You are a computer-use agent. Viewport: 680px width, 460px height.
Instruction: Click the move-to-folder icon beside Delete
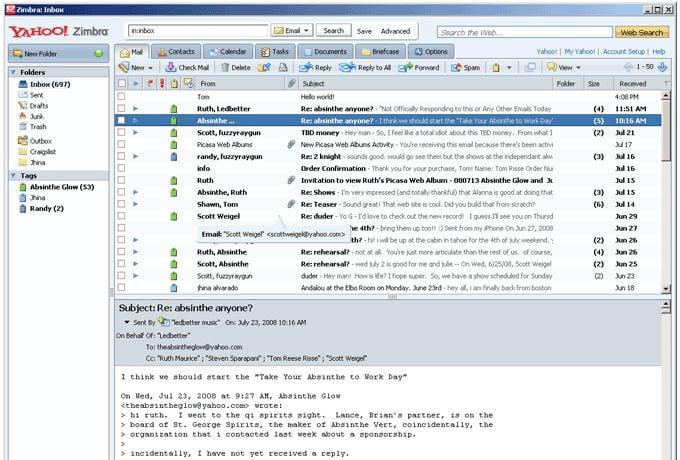(264, 68)
